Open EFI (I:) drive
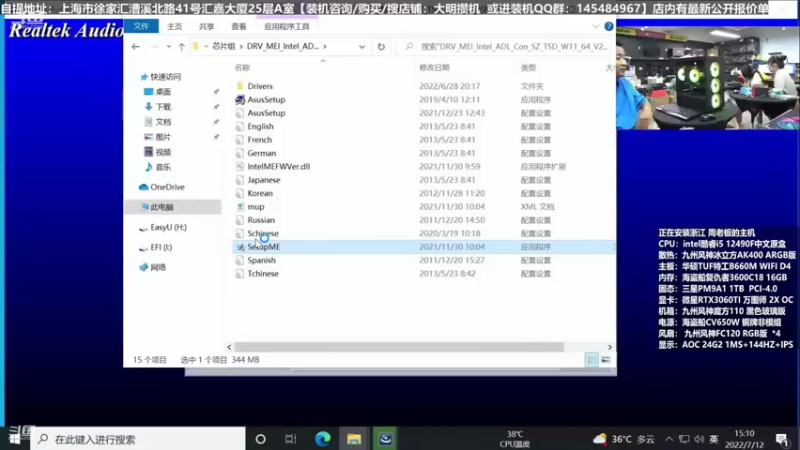Screen dimensions: 800x450 click(161, 247)
